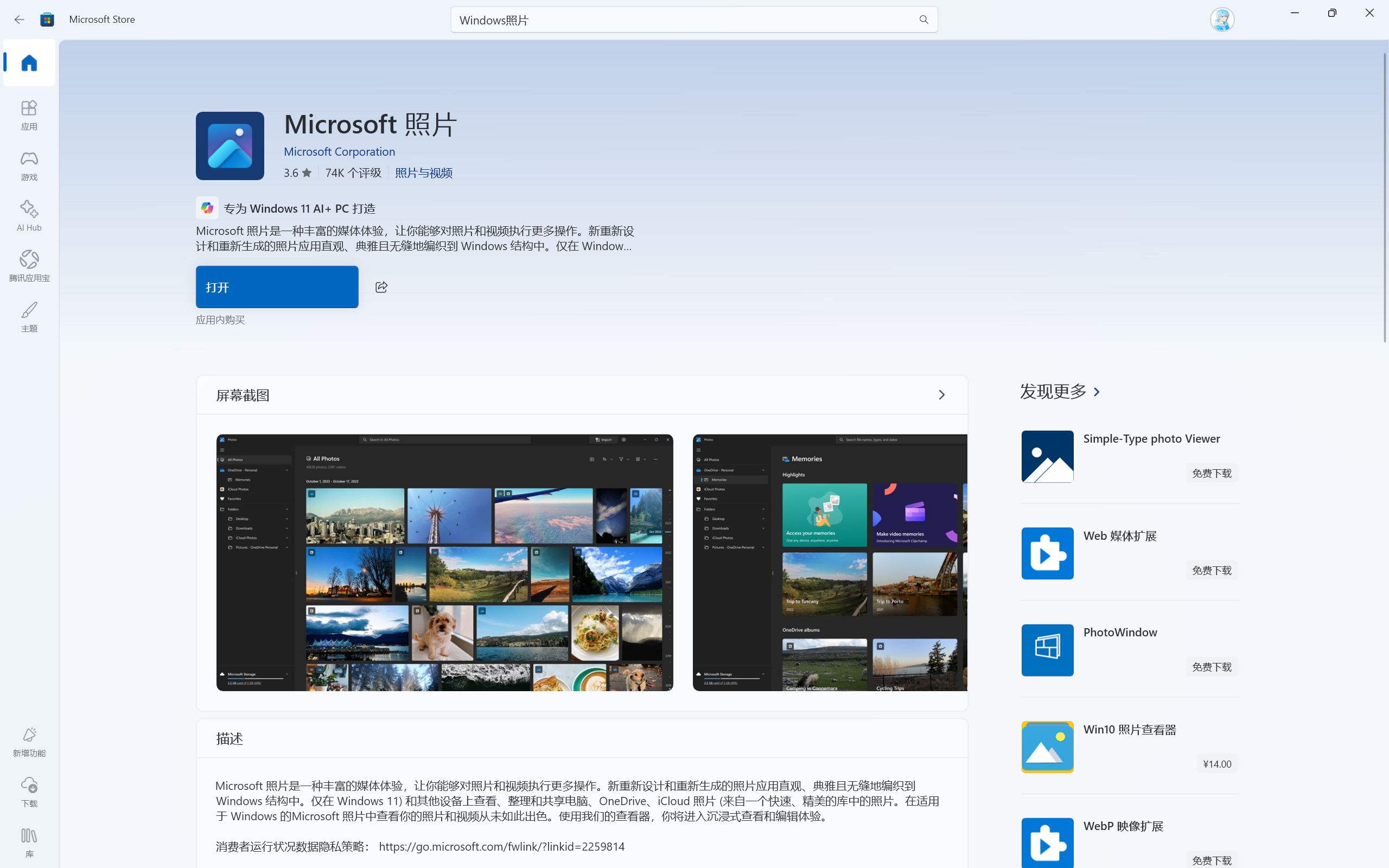Restore down the Microsoft Store window
This screenshot has height=868, width=1389.
[x=1332, y=13]
